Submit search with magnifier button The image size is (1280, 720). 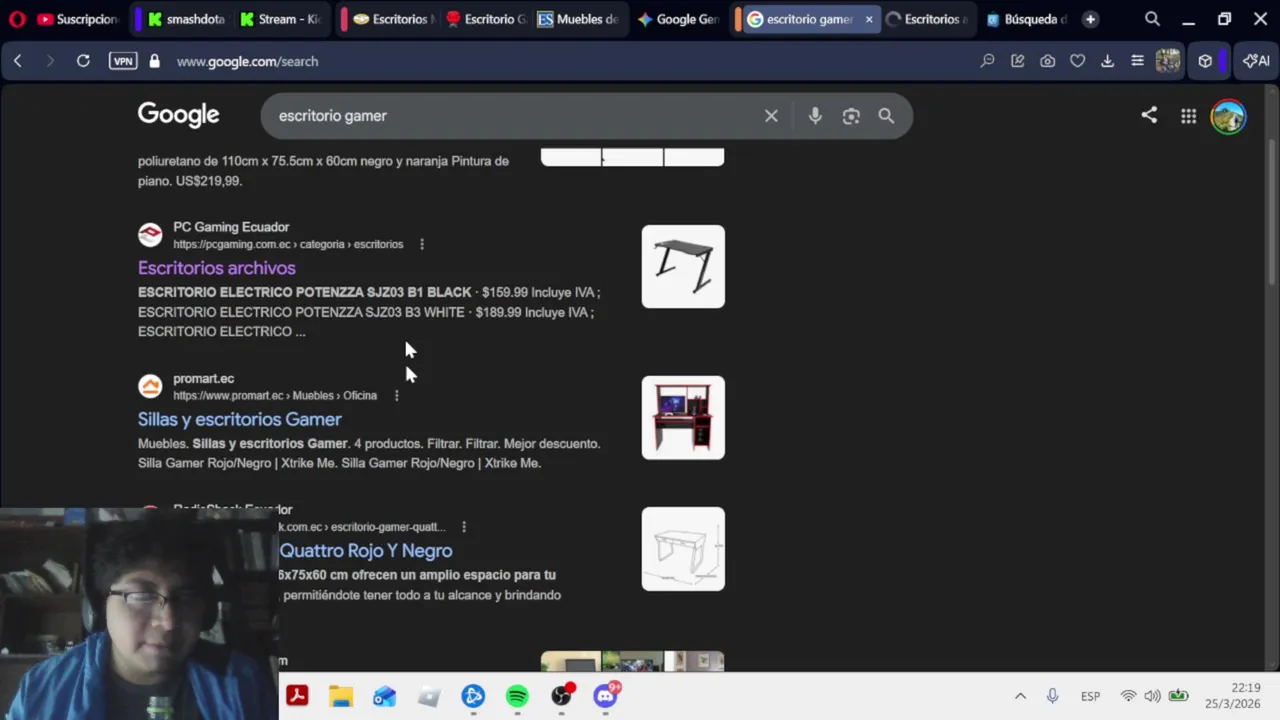[886, 116]
